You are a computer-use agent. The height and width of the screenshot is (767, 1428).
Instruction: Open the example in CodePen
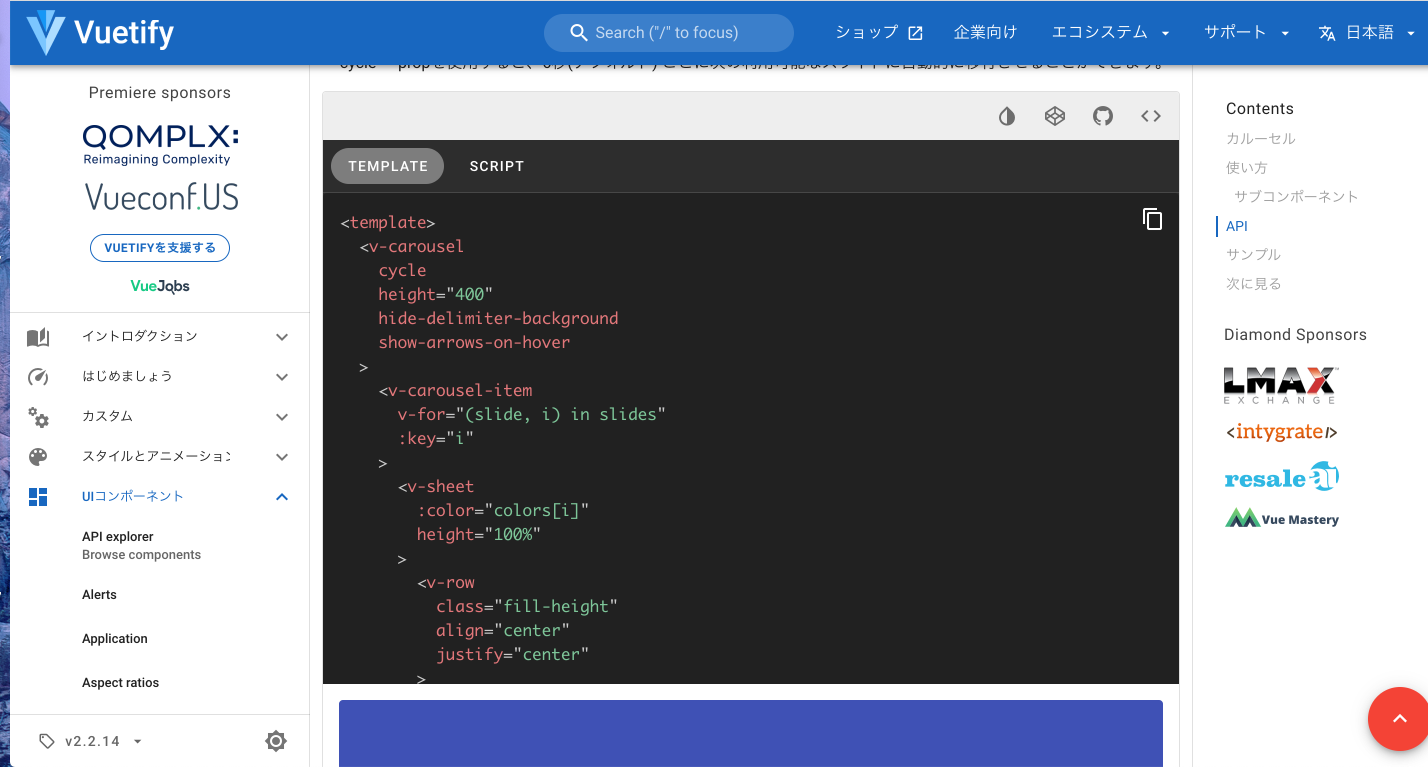click(x=1054, y=116)
